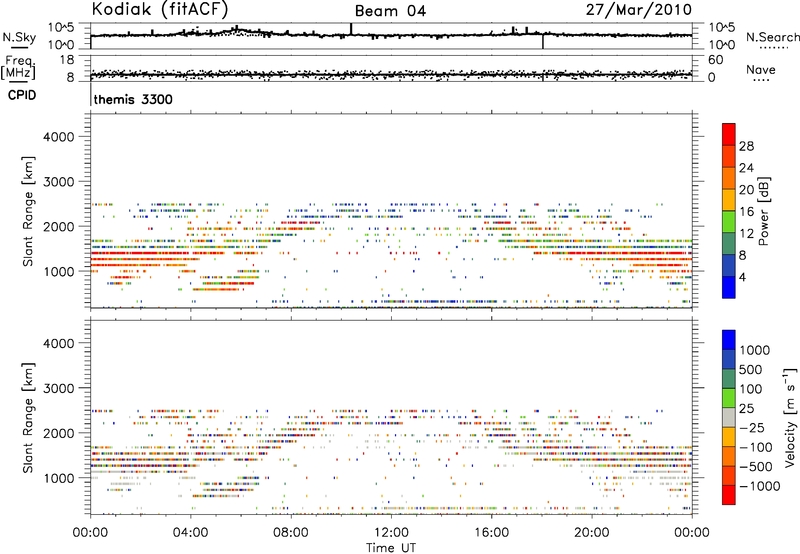Click the '3000' tick of the velocity panel
800x554 pixels.
58,388
